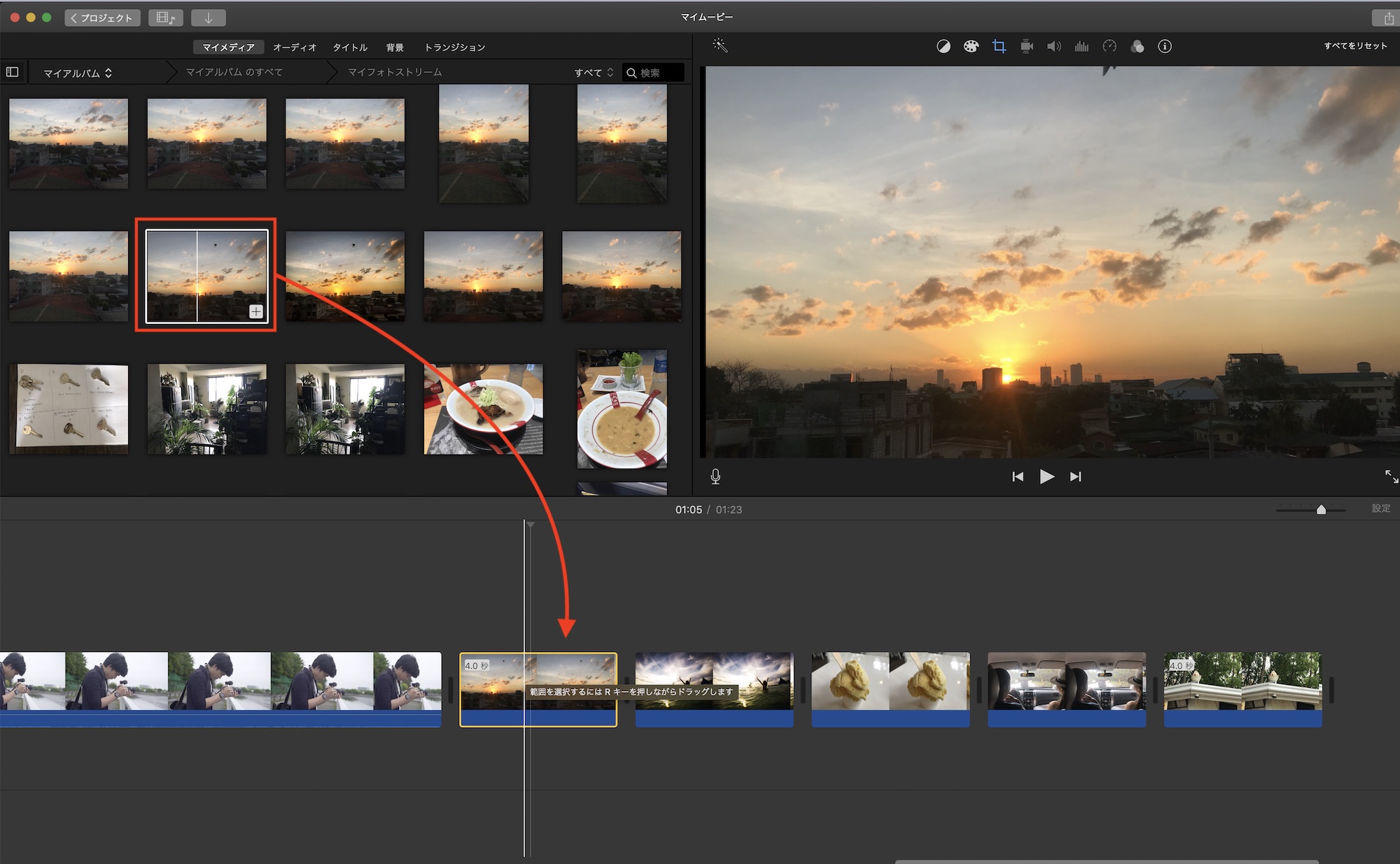The image size is (1400, 864).
Task: Open the volume adjustment speaker icon
Action: 1053,46
